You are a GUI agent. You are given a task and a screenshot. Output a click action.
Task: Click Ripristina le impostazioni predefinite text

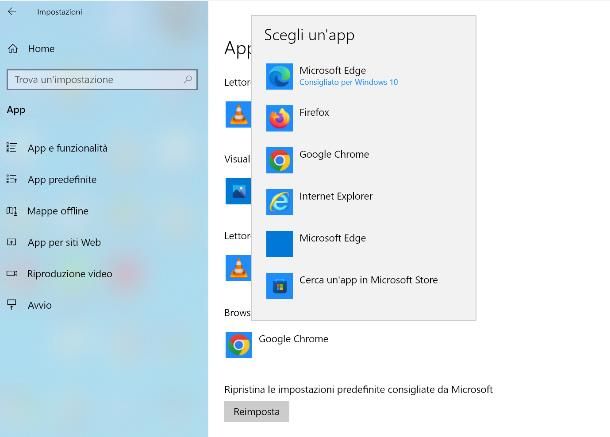coord(358,390)
